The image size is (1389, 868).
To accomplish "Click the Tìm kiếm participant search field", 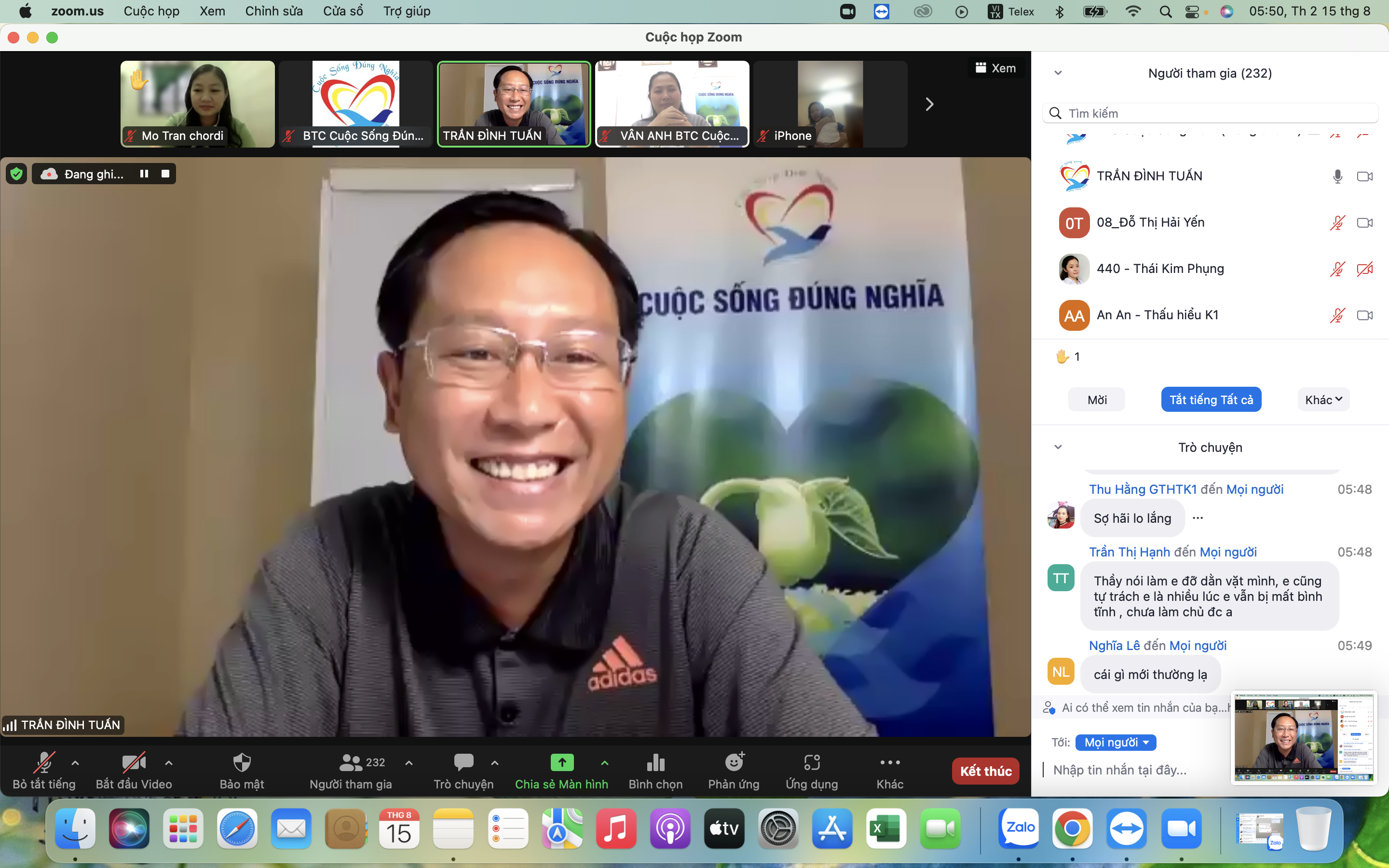I will (x=1210, y=113).
